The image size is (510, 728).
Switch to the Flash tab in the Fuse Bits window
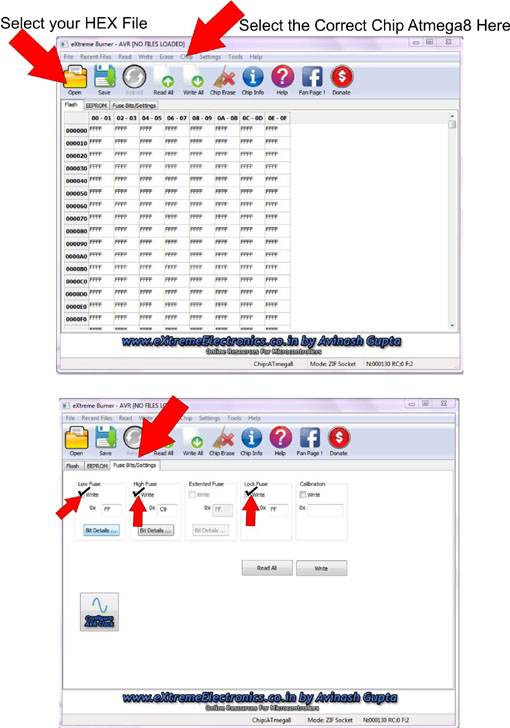coord(73,466)
